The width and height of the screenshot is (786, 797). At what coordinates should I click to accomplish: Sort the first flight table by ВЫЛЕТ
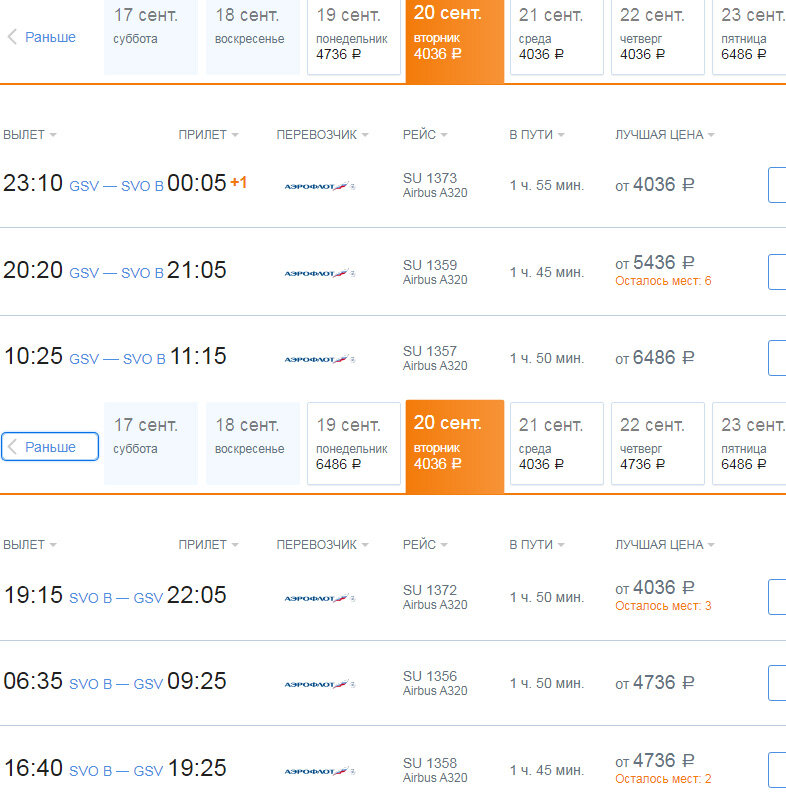pyautogui.click(x=29, y=135)
